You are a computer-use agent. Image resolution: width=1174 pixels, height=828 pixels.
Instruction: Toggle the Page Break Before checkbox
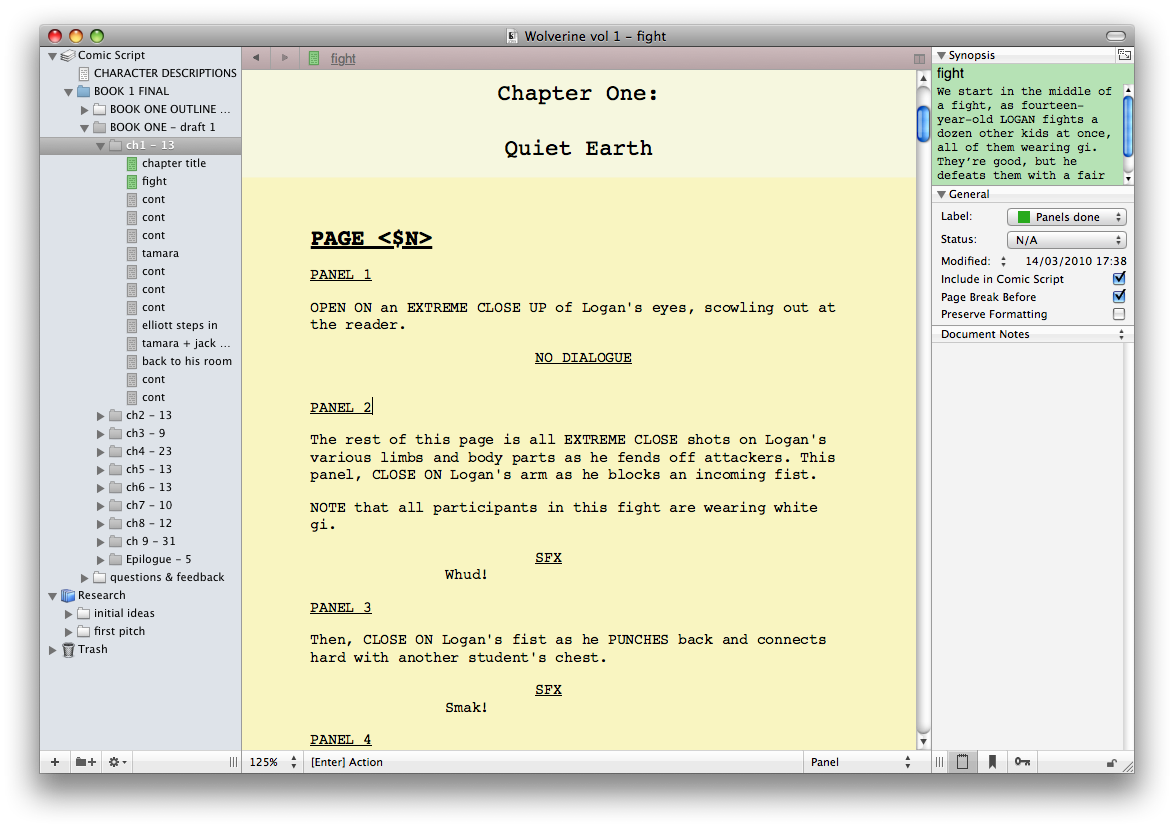click(x=1119, y=297)
